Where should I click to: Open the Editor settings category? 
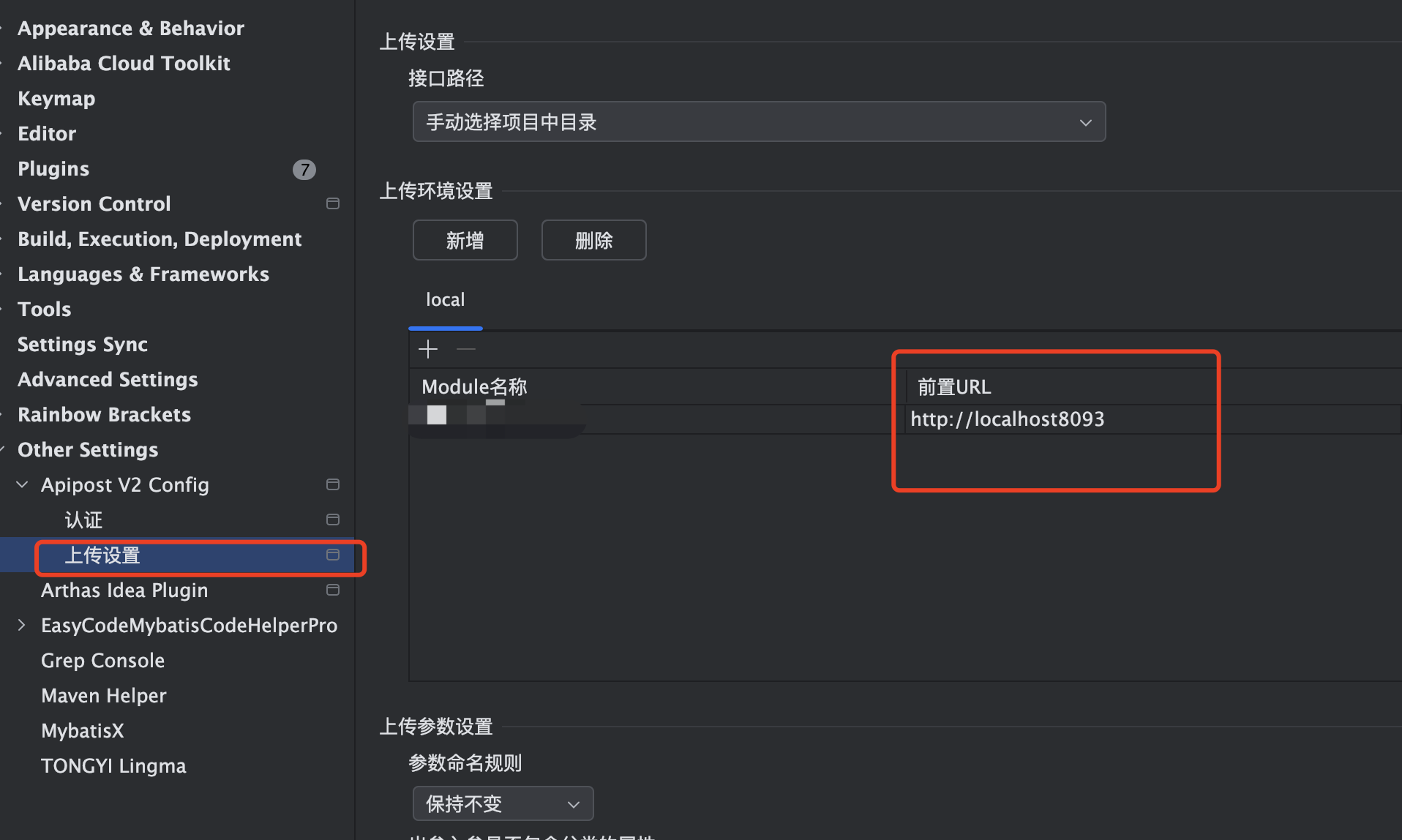pyautogui.click(x=47, y=133)
